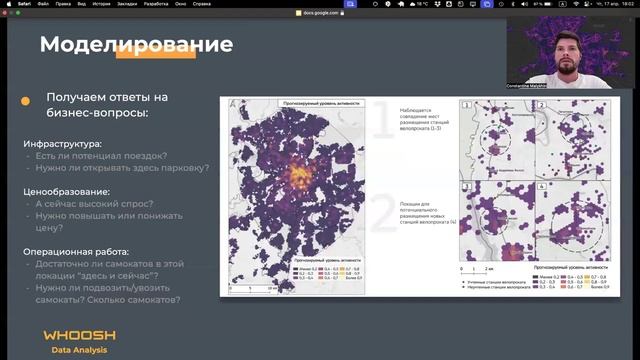The width and height of the screenshot is (640, 360).
Task: Click "Достаточно ли самокатов" question line
Action: click(x=109, y=270)
